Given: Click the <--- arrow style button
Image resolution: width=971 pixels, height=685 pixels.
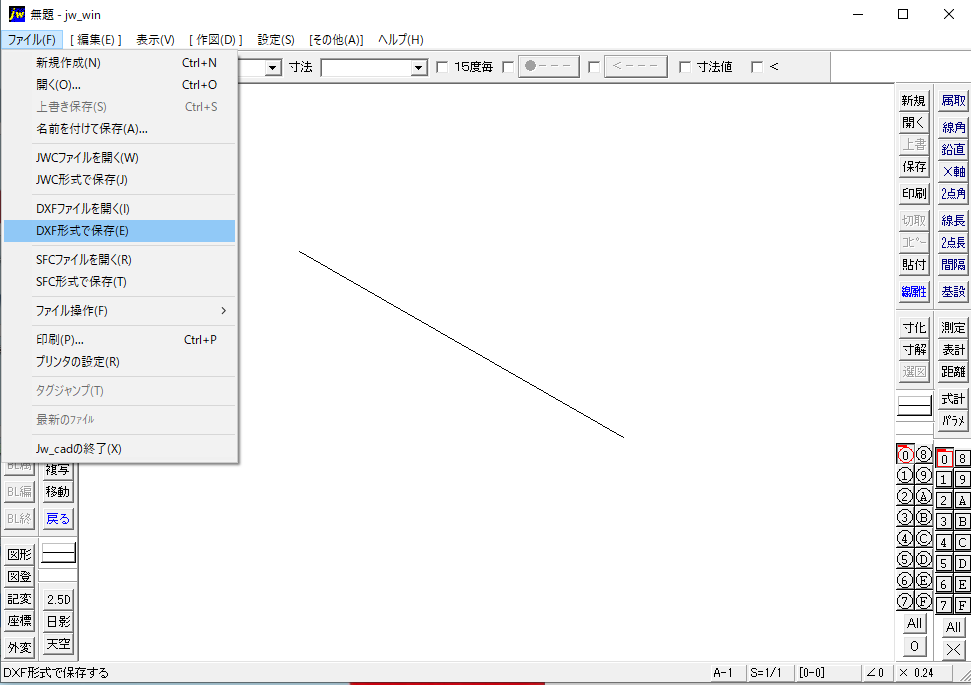Looking at the screenshot, I should (x=636, y=66).
